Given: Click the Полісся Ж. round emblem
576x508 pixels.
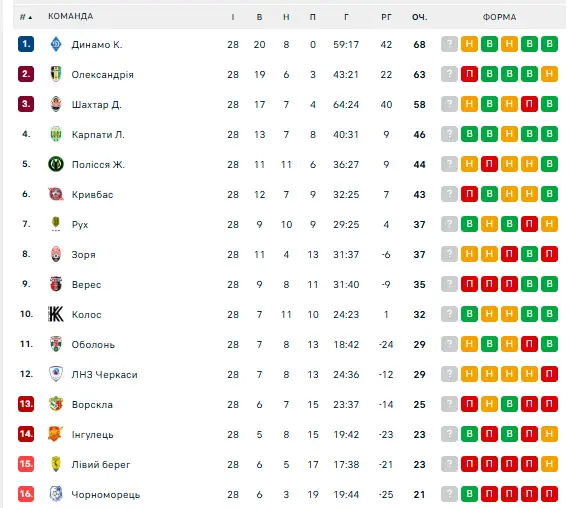Looking at the screenshot, I should (56, 164).
